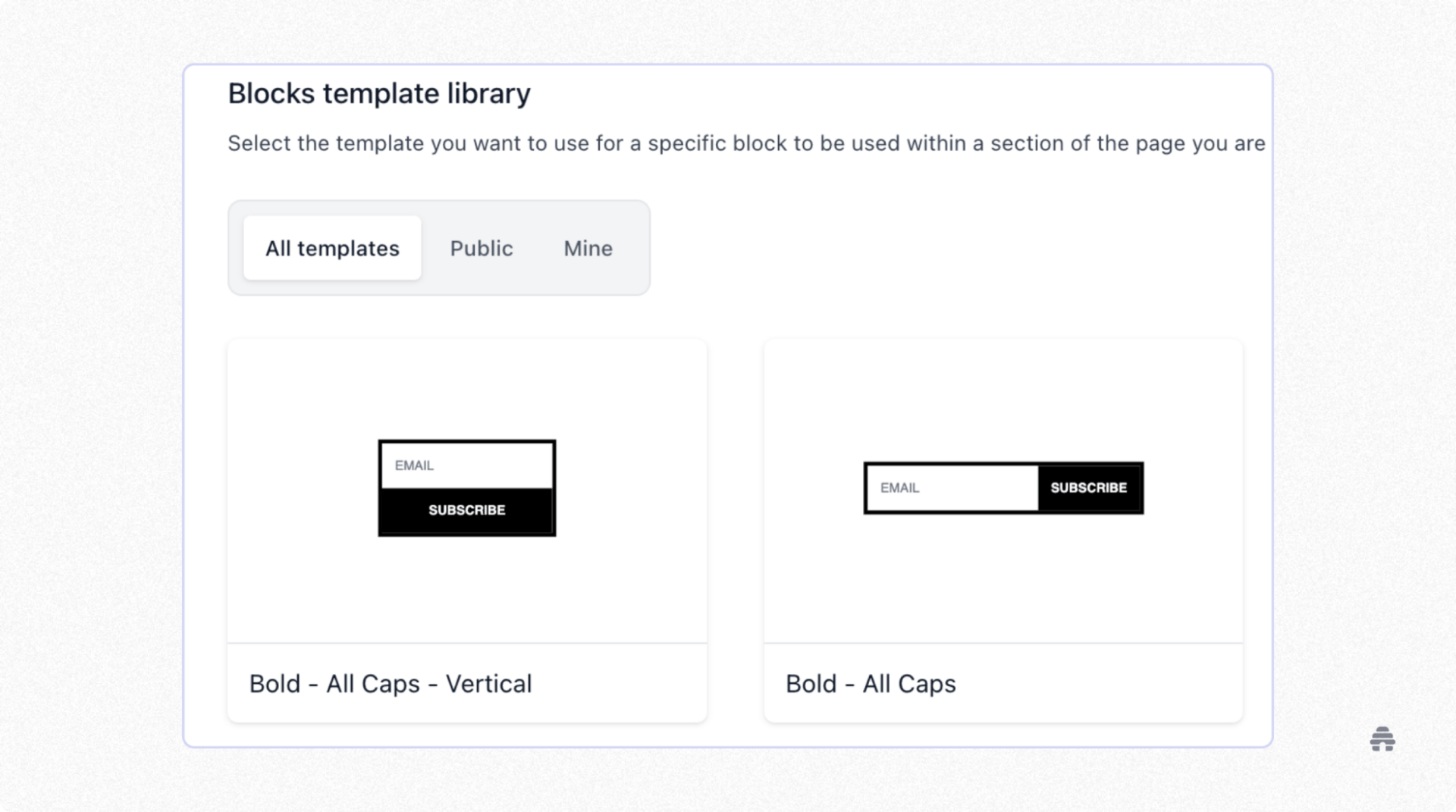Screen dimensions: 1456x812
Task: Click the SUBSCRIBE button in the horizontal template preview
Action: (1090, 488)
